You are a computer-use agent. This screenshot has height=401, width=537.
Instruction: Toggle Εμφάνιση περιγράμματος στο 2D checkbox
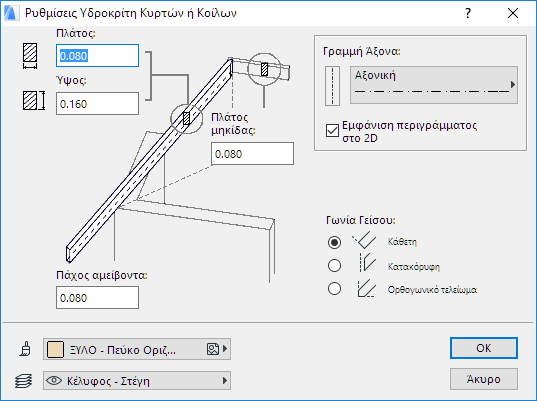point(332,131)
